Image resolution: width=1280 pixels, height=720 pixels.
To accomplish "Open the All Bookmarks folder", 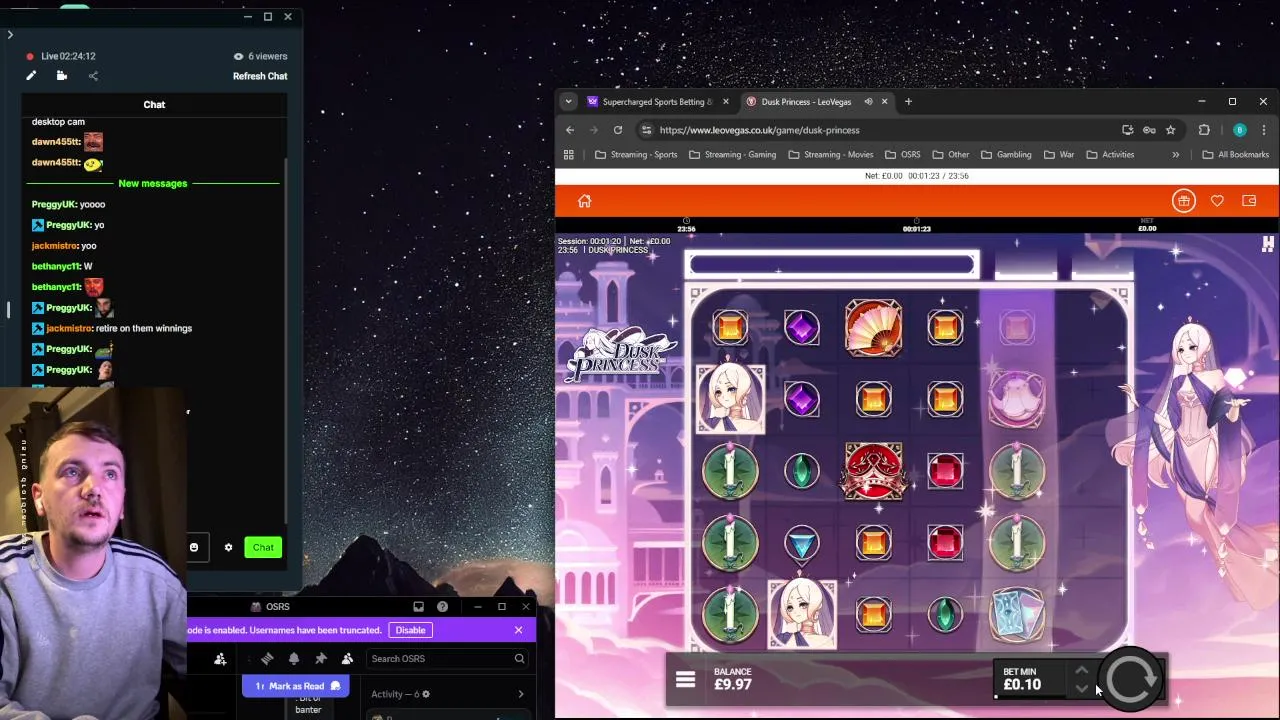I will (1235, 155).
